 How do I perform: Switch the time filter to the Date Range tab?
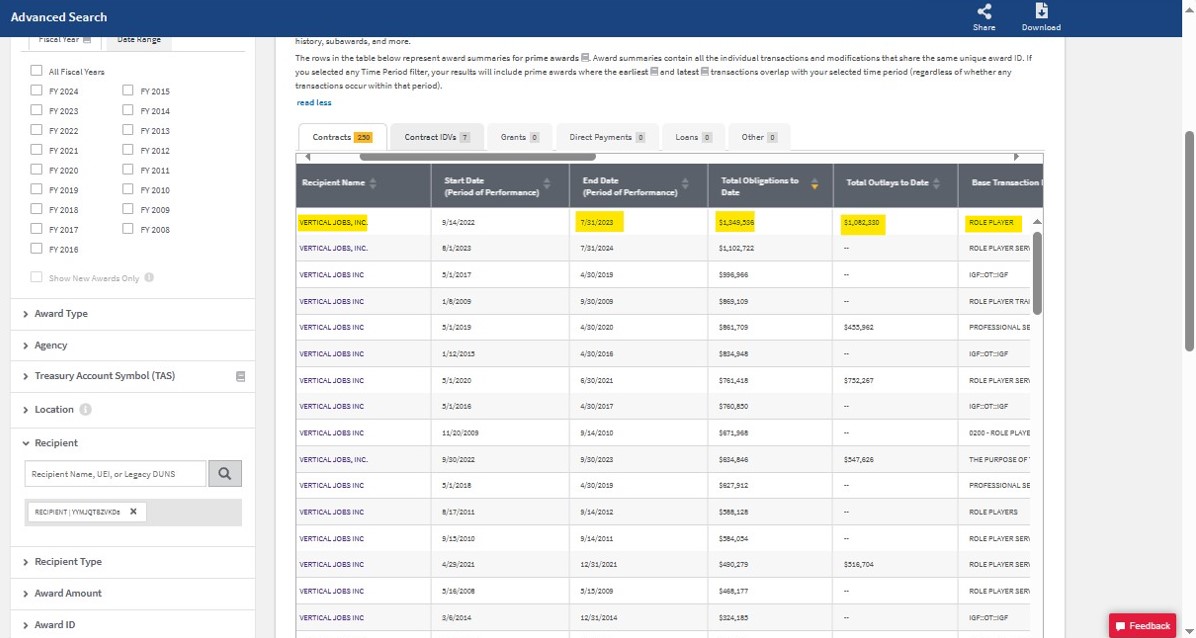[x=139, y=40]
